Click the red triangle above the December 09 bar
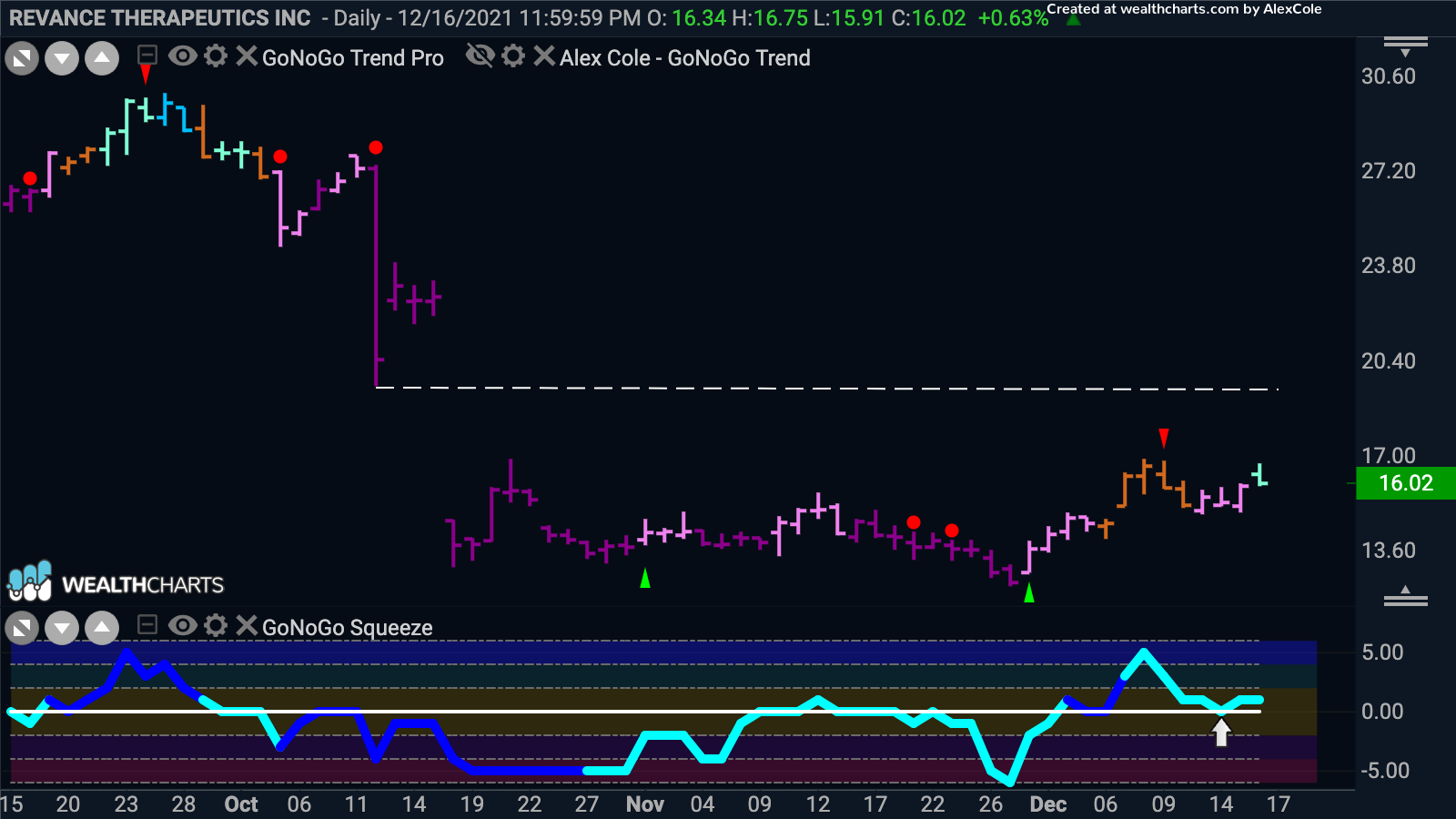The height and width of the screenshot is (819, 1456). point(1164,439)
